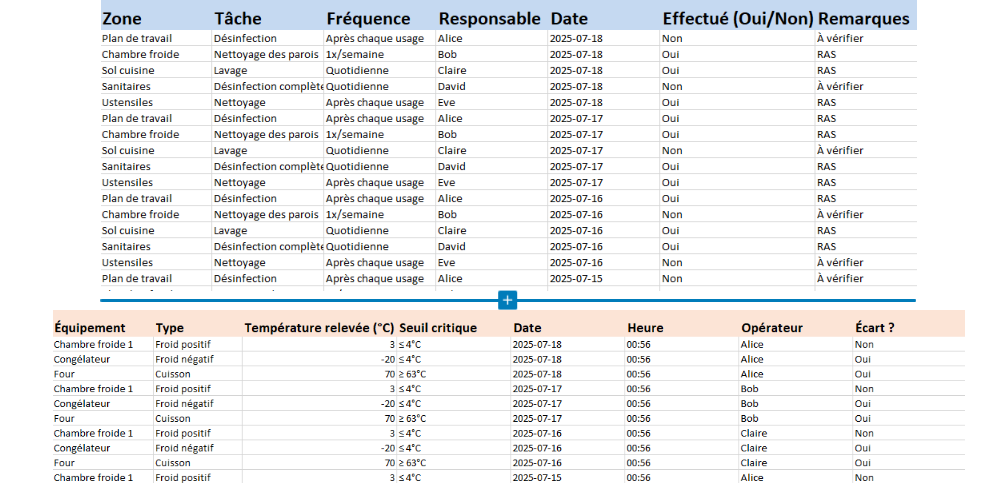The height and width of the screenshot is (483, 1004).
Task: Select the Seuil critique column header
Action: 438,328
